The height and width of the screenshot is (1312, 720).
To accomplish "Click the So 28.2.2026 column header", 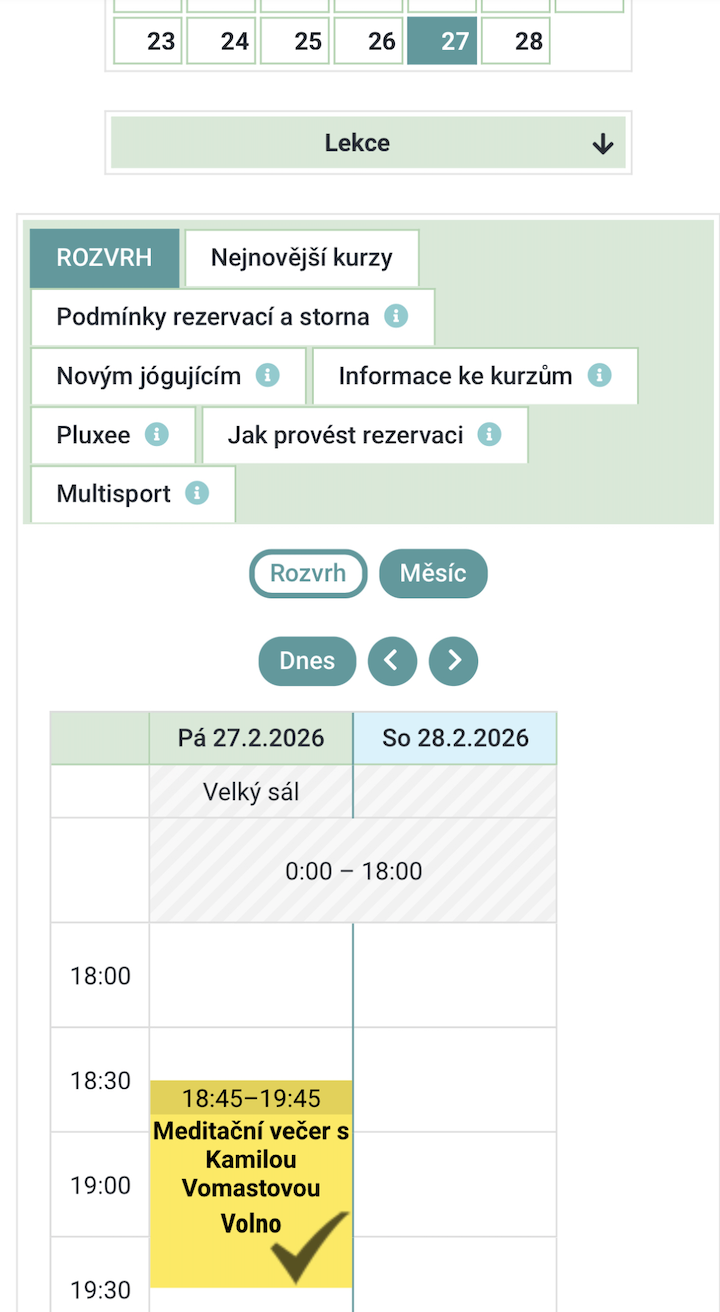I will point(455,738).
